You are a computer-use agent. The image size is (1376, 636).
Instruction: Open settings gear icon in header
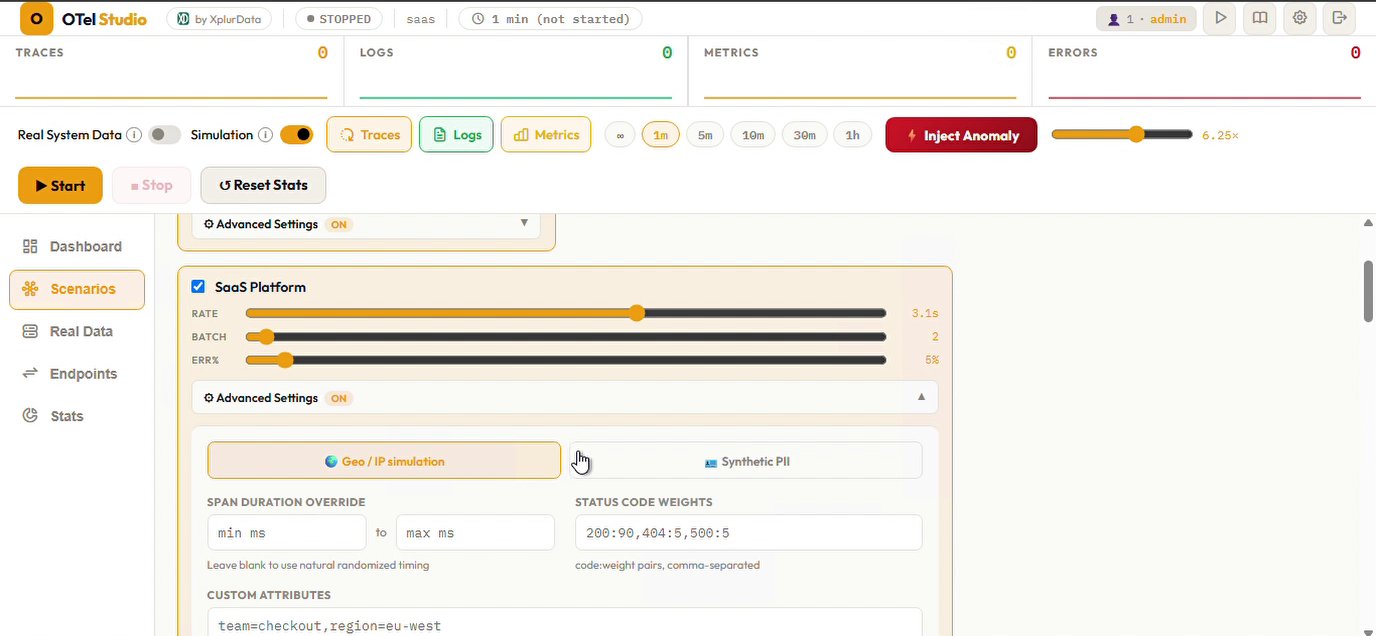[1300, 18]
